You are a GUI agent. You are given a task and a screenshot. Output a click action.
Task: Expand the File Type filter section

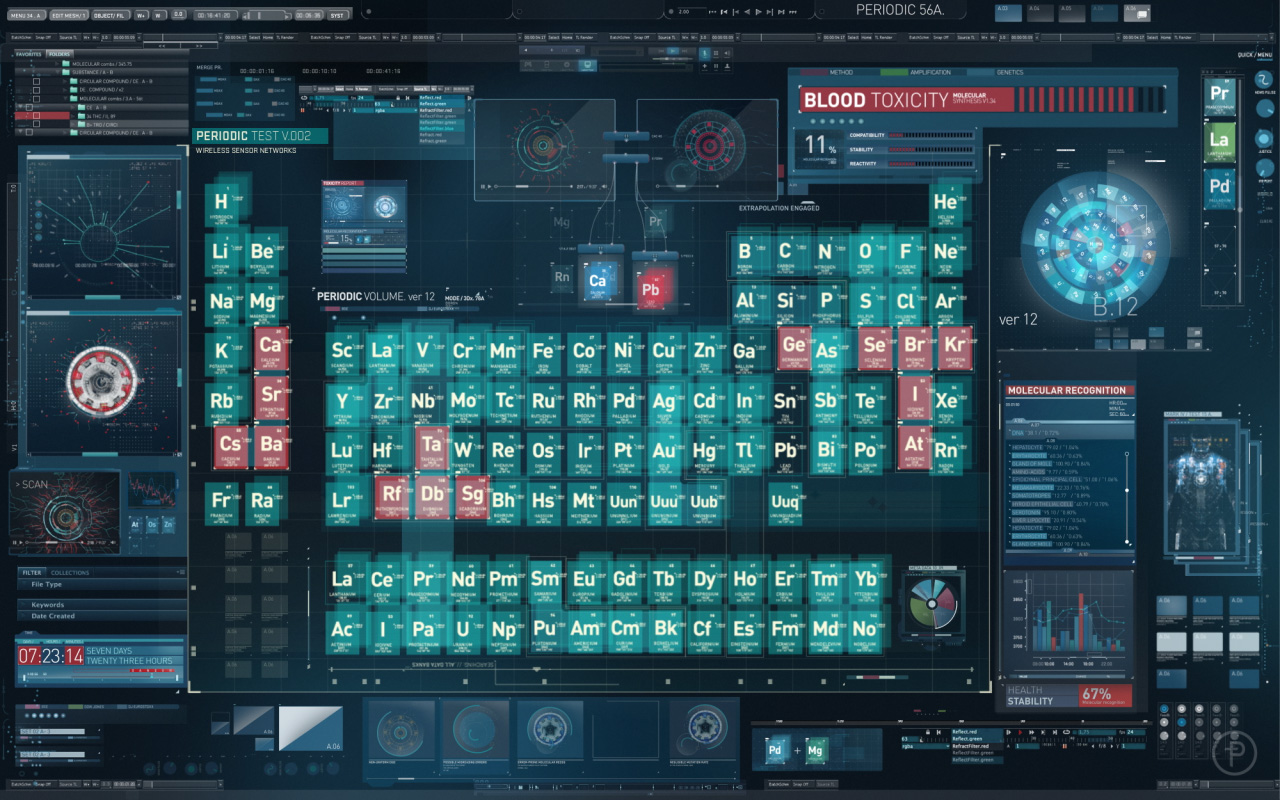47,584
